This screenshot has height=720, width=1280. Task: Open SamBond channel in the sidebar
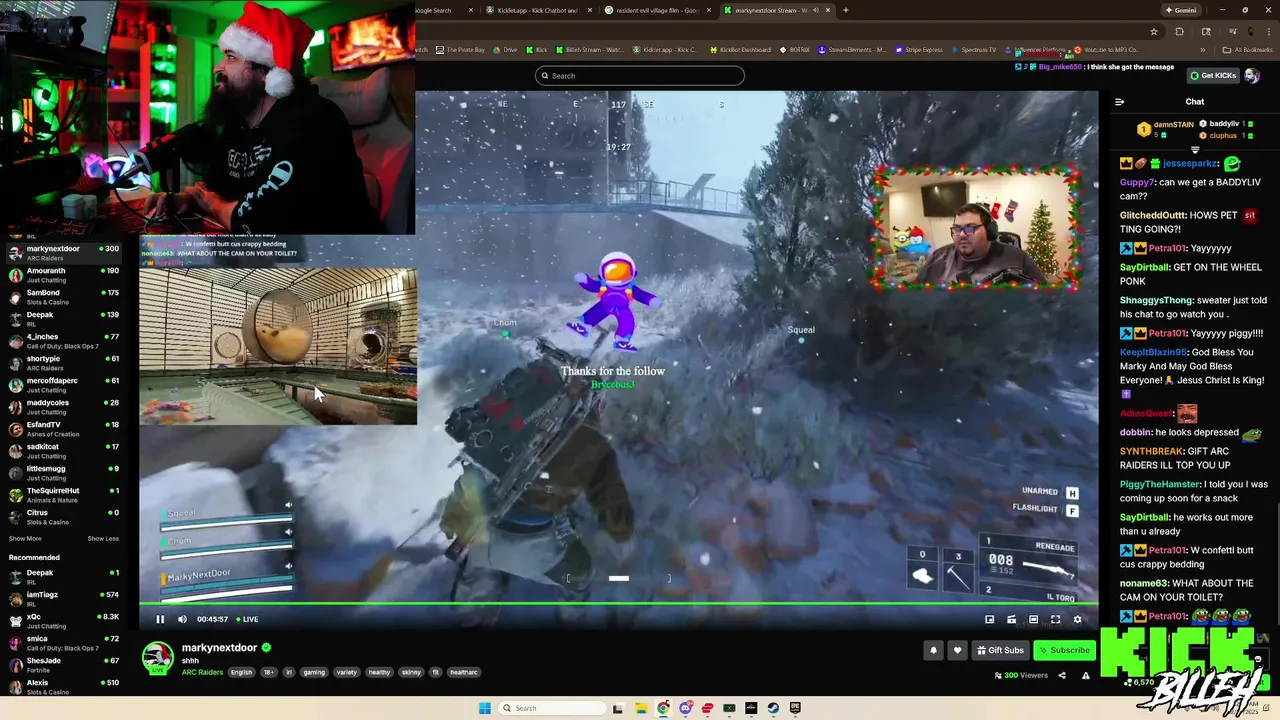click(x=64, y=297)
